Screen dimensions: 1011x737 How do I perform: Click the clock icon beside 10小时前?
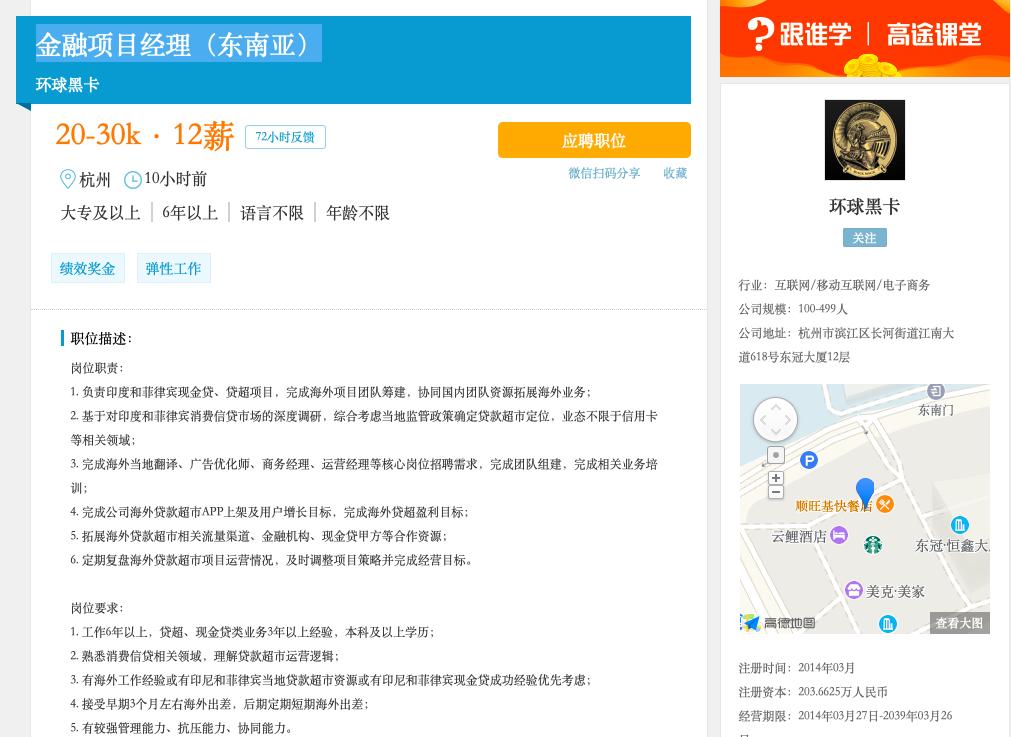tap(133, 179)
